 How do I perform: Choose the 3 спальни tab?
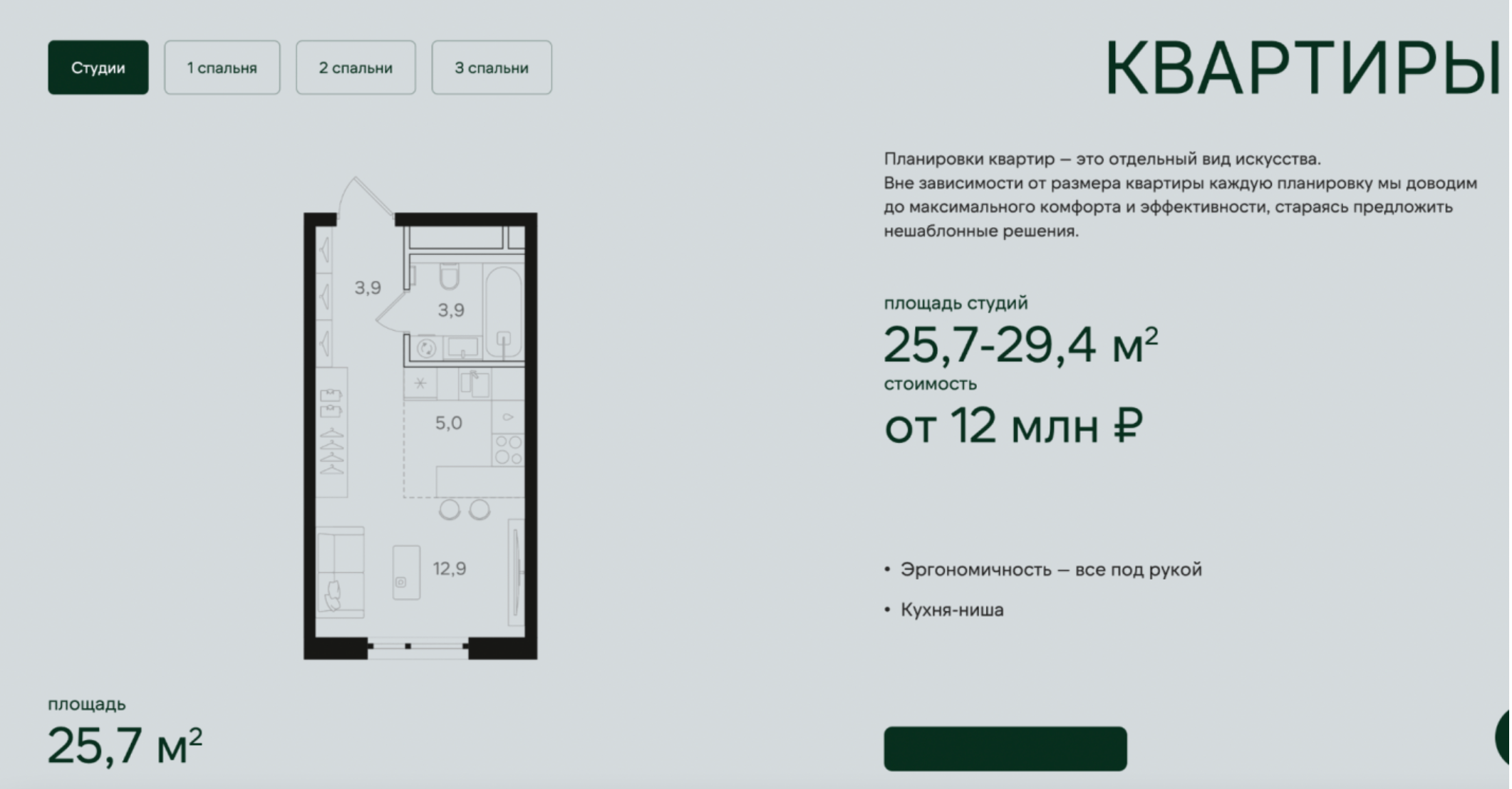click(492, 68)
